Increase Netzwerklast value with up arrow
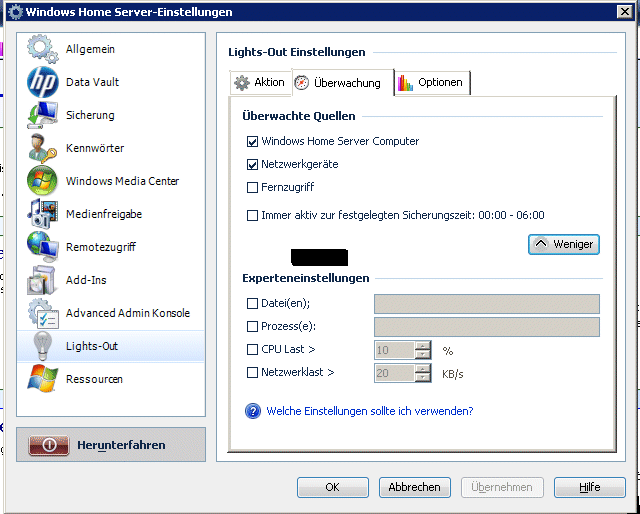This screenshot has width=640, height=514. tap(423, 369)
